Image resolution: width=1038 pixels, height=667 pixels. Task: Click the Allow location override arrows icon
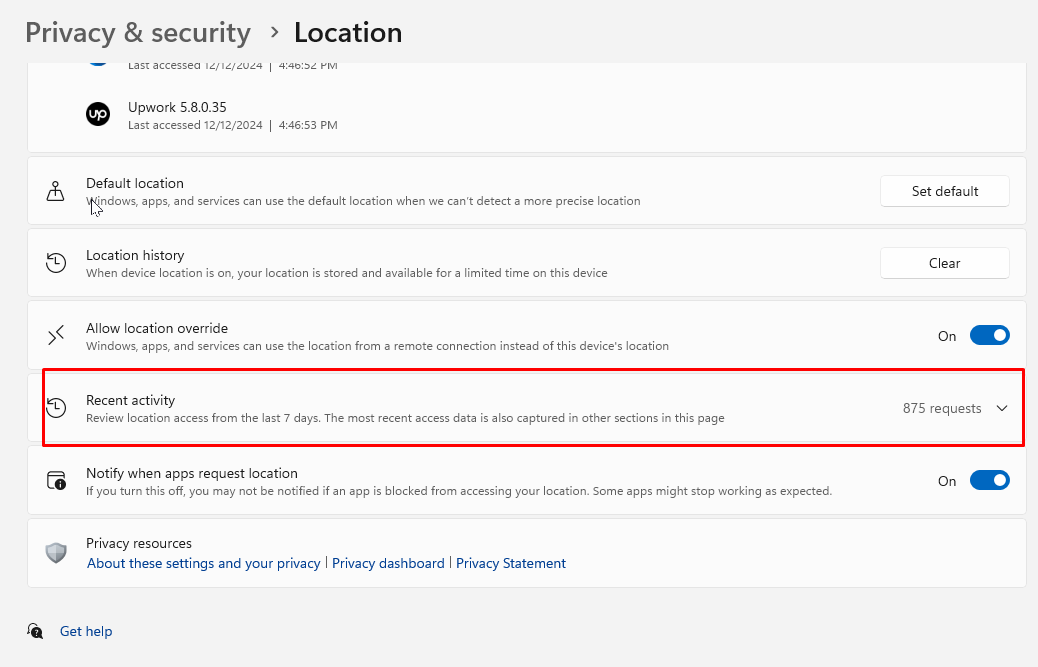click(x=56, y=336)
